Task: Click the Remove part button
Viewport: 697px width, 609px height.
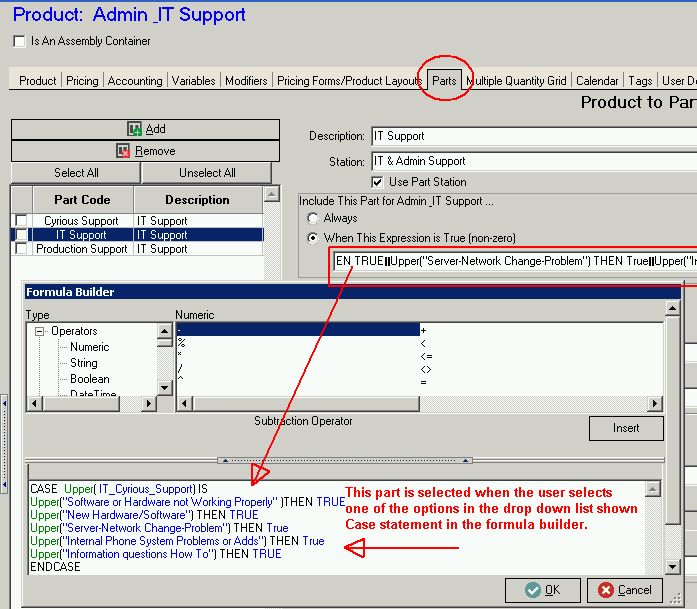Action: [145, 151]
